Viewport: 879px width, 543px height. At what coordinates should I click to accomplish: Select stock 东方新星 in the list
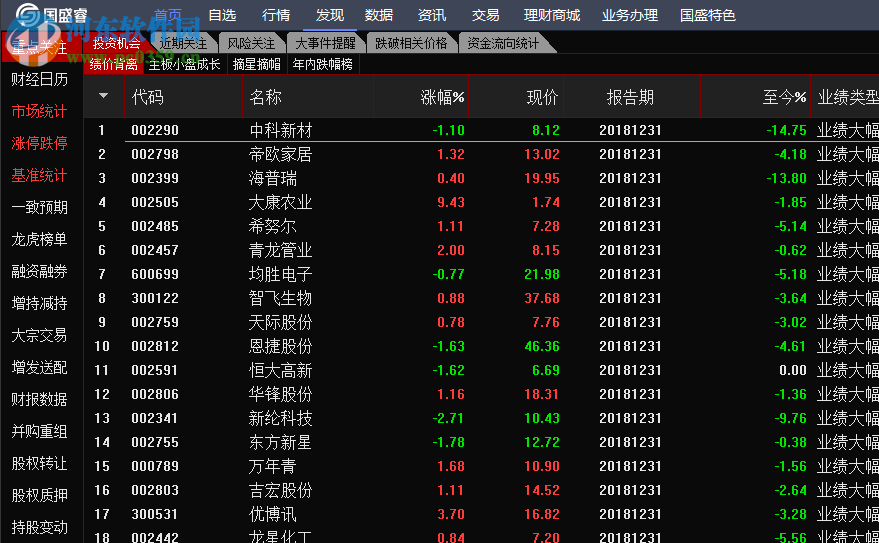click(280, 443)
